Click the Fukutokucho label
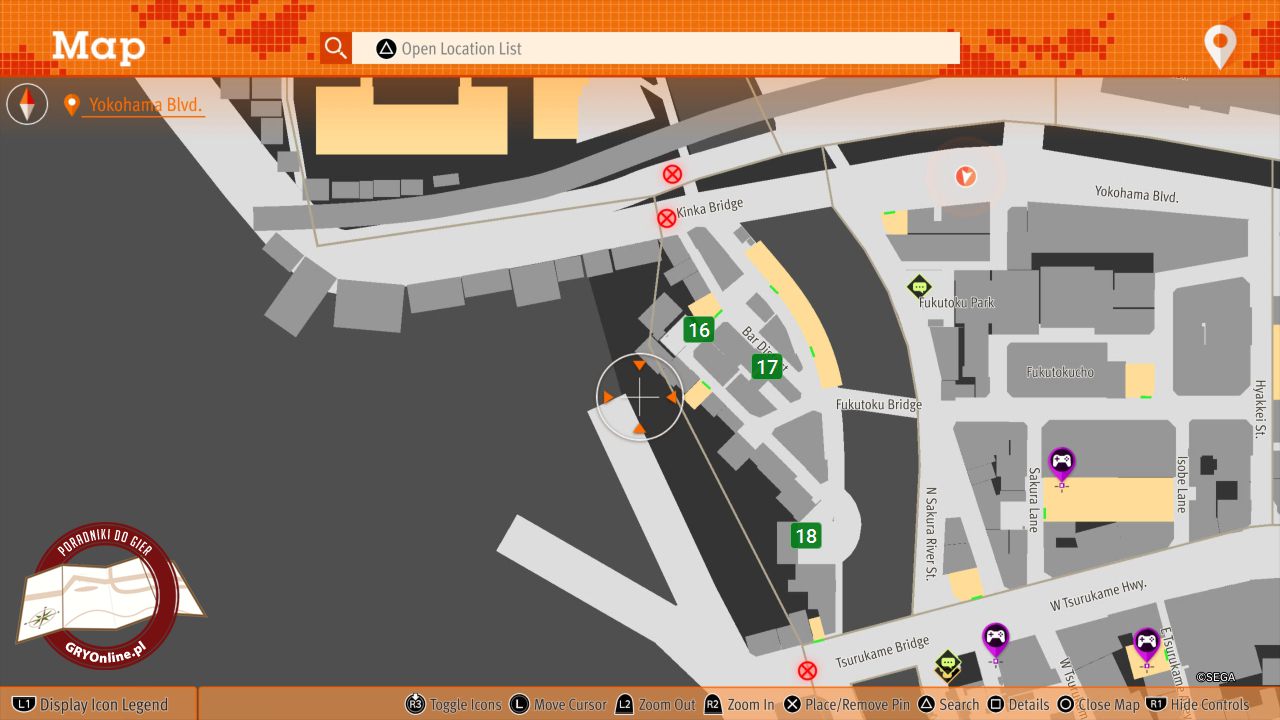This screenshot has width=1280, height=720. point(1060,372)
